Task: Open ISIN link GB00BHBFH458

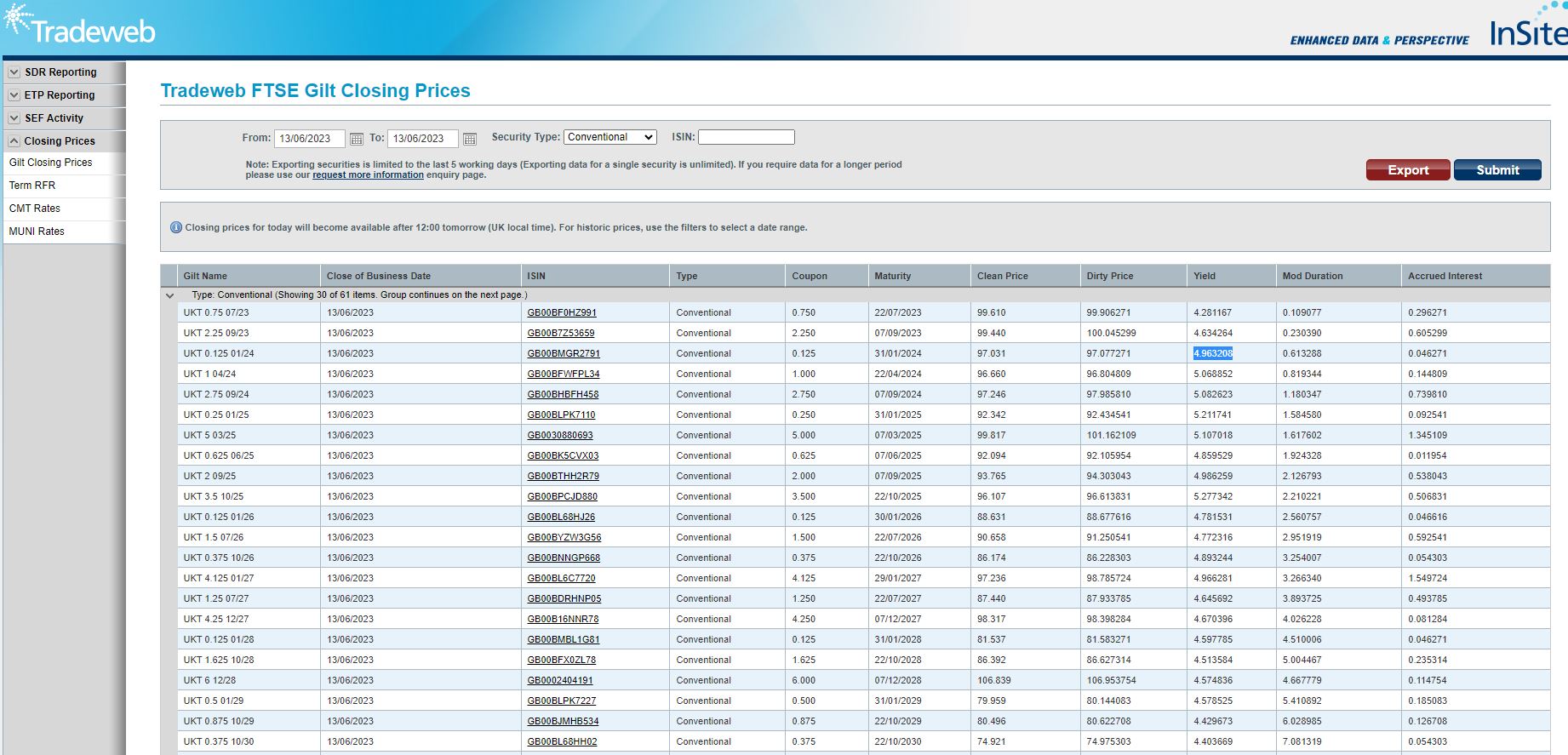Action: (563, 394)
